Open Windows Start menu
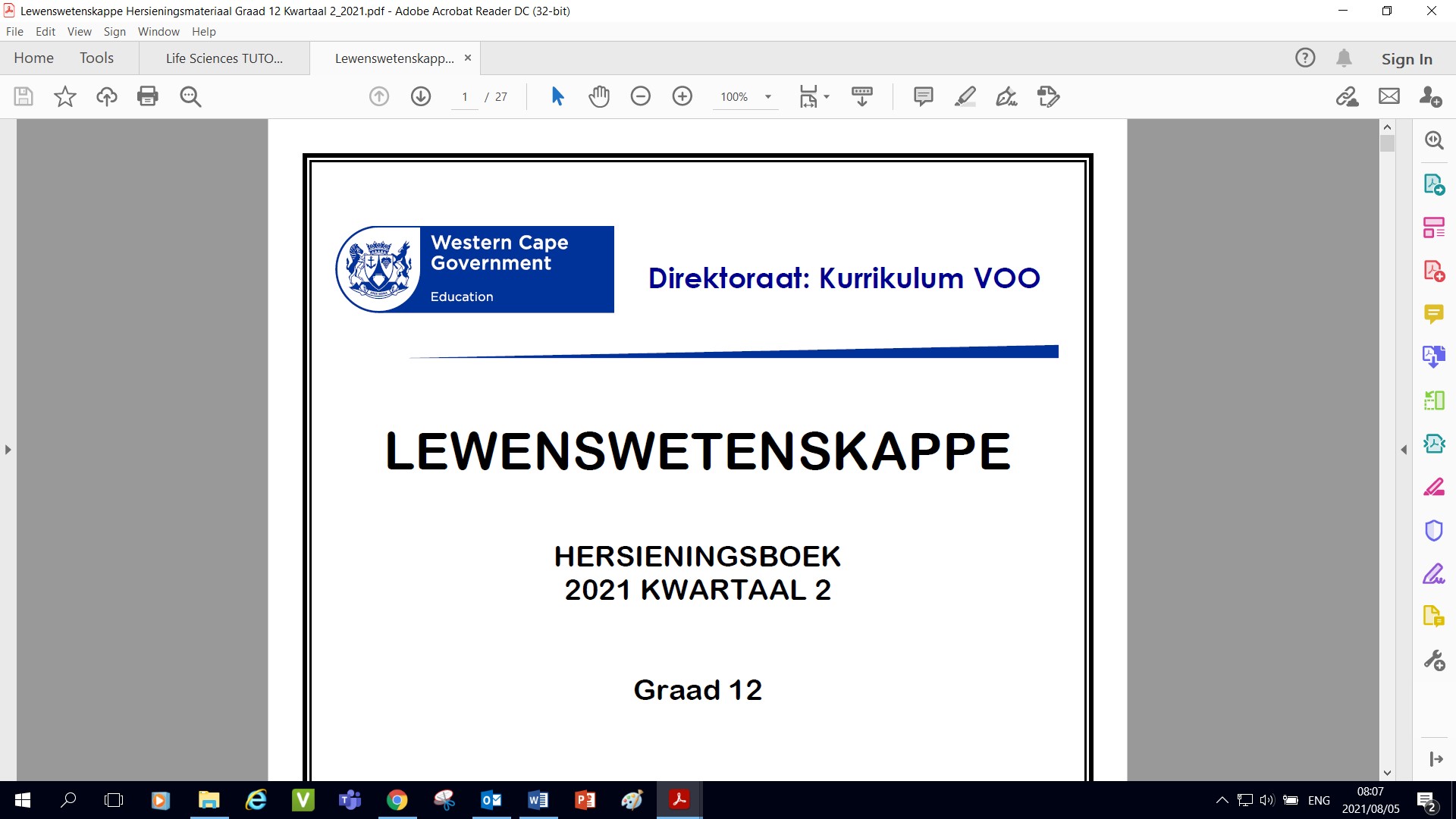 23,800
